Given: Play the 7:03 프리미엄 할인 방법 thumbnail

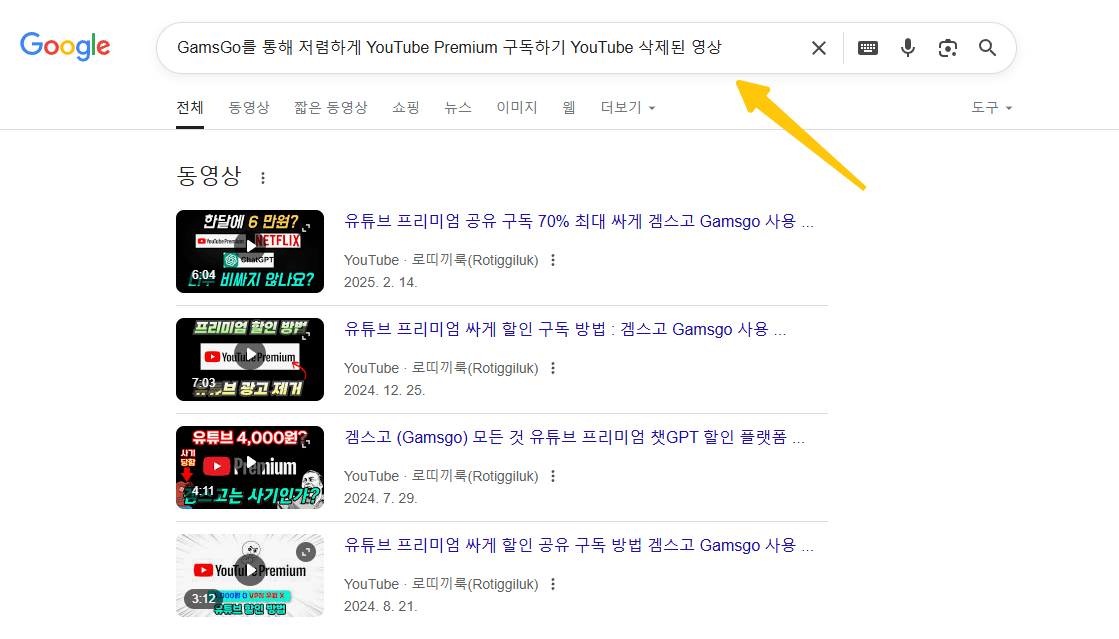Looking at the screenshot, I should tap(250, 359).
